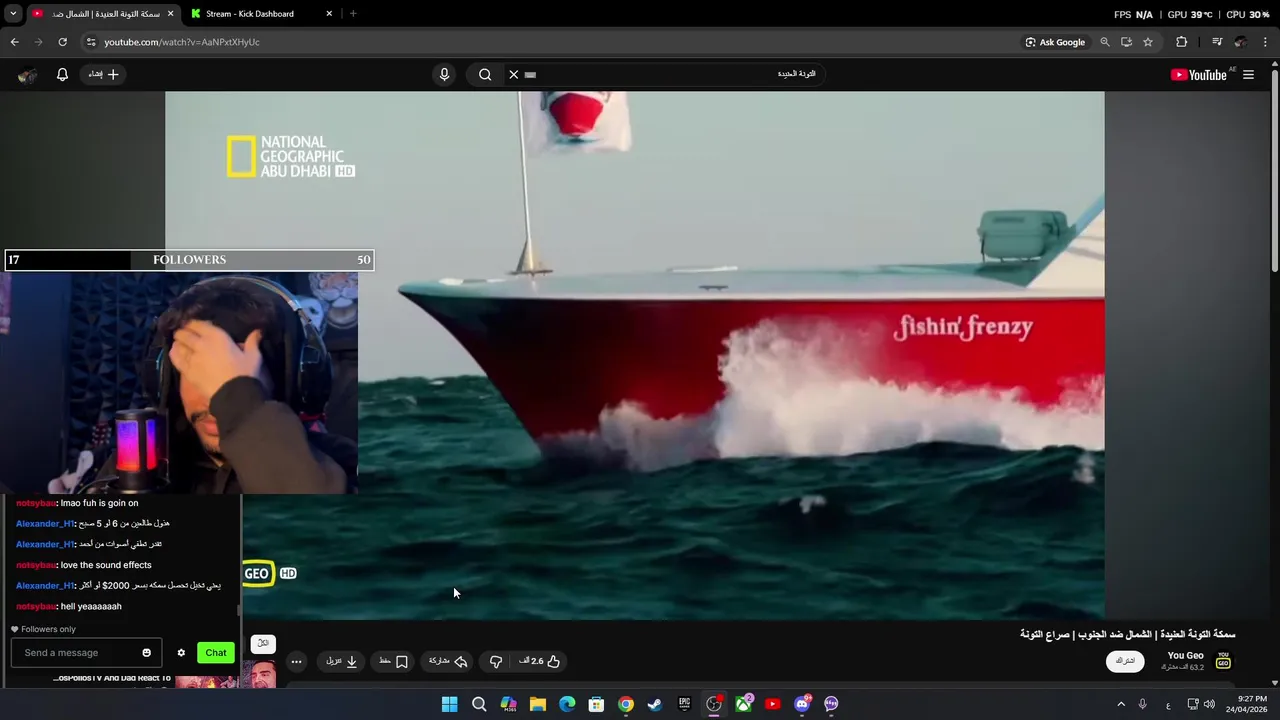Open YouTube app from taskbar
1280x720 pixels.
tap(772, 704)
